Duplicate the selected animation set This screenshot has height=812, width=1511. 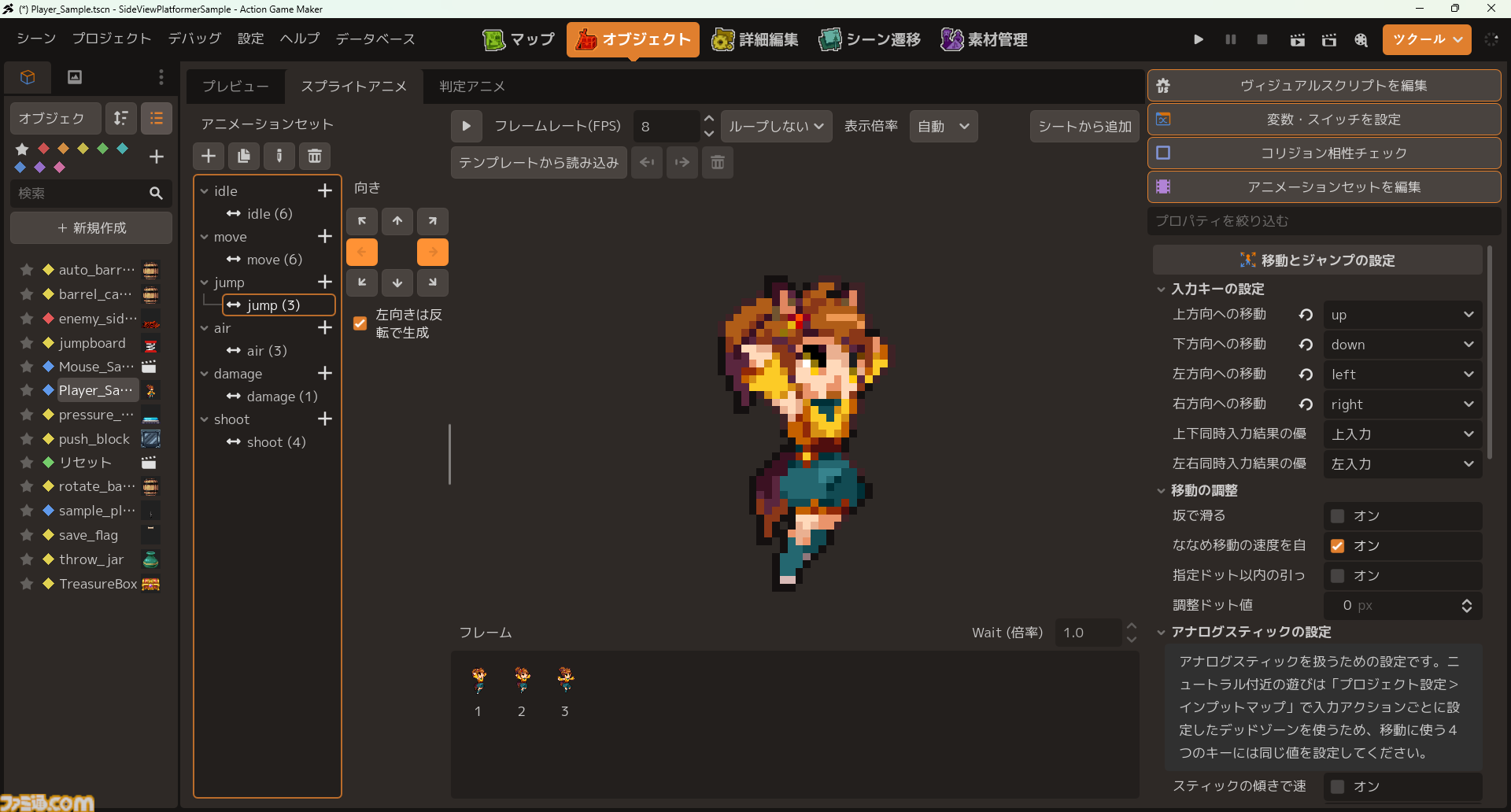244,156
